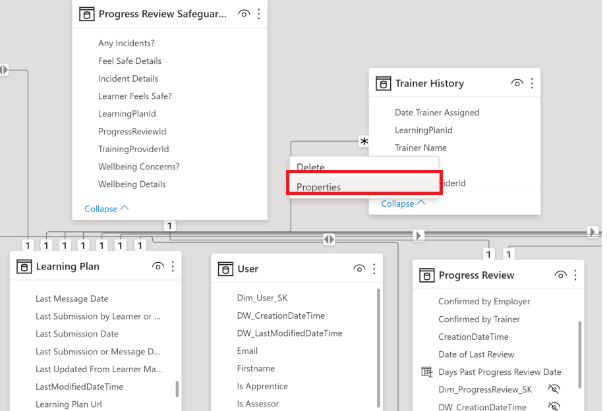Click the Trainer History table icon
Image resolution: width=607 pixels, height=411 pixels.
(383, 83)
